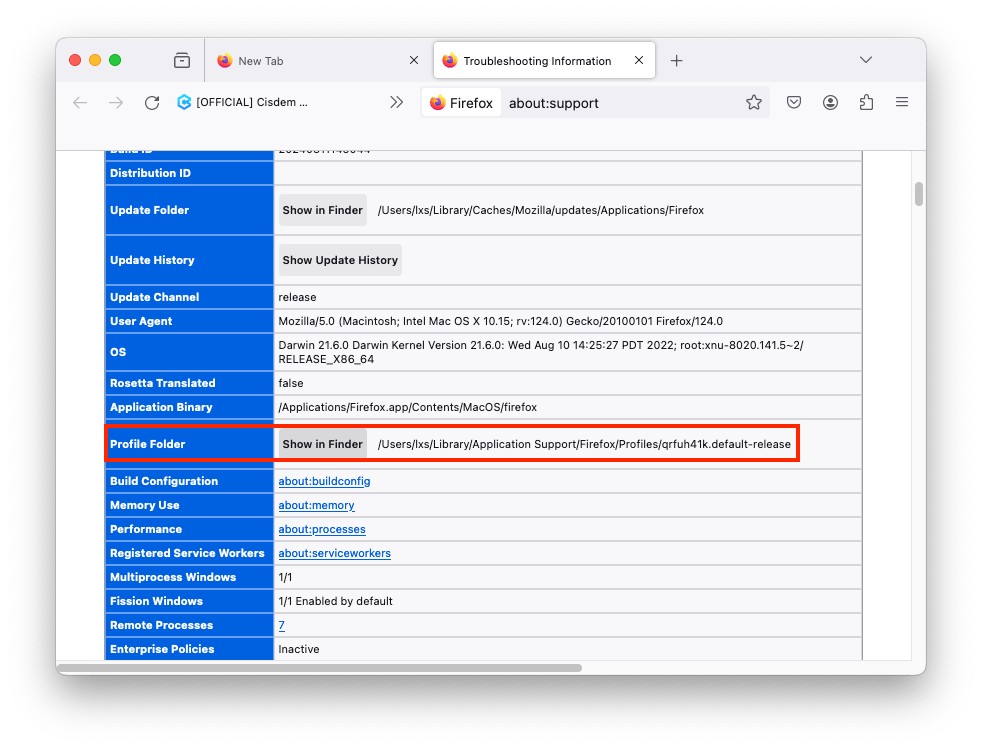Viewport: 982px width, 749px height.
Task: Open the about:memory link
Action: coord(316,505)
